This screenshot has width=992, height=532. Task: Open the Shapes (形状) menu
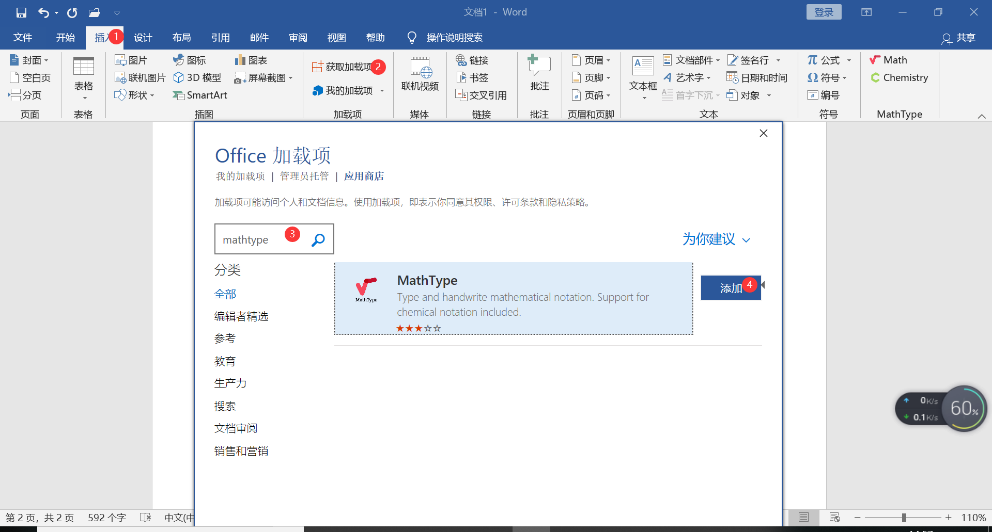134,96
